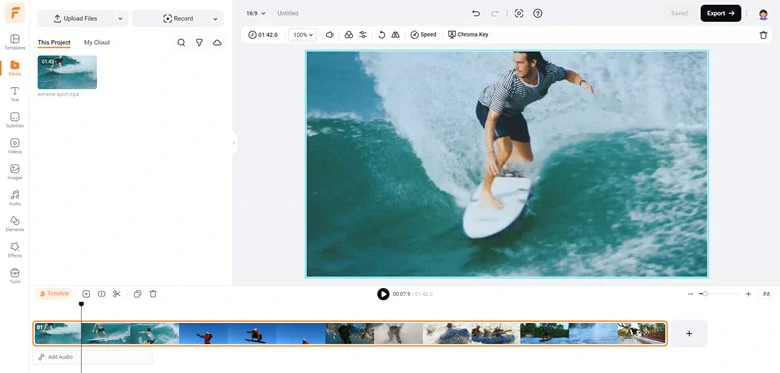Switch to This Project tab
This screenshot has height=373, width=780.
coord(54,43)
